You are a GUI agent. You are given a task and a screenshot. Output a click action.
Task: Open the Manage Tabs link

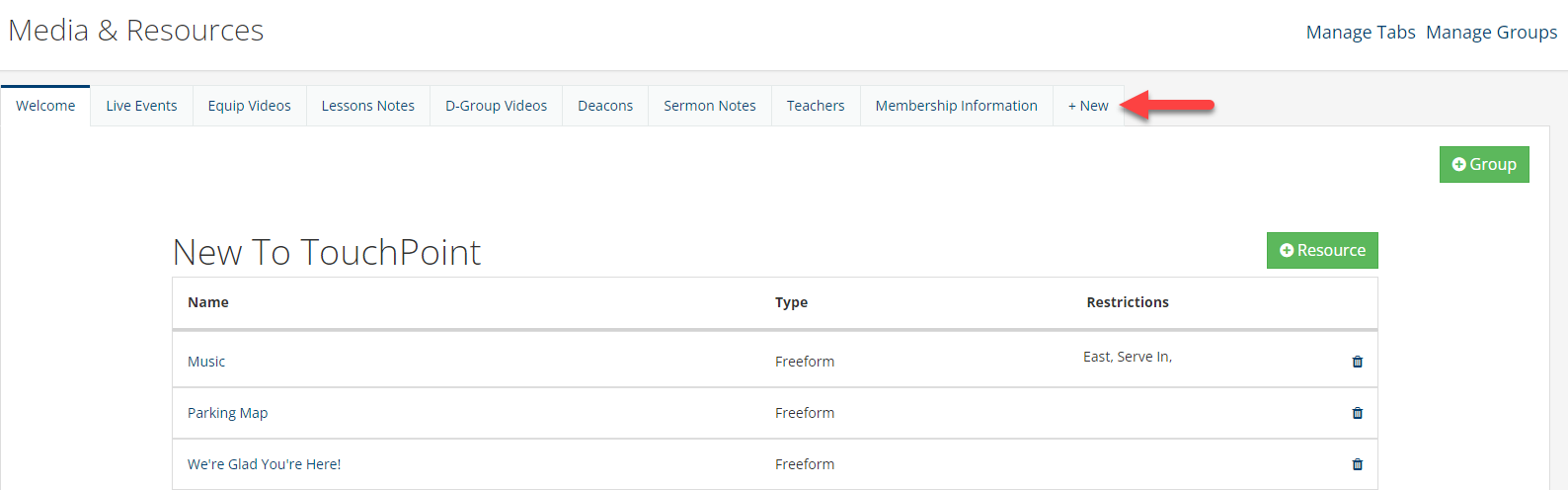(1361, 33)
